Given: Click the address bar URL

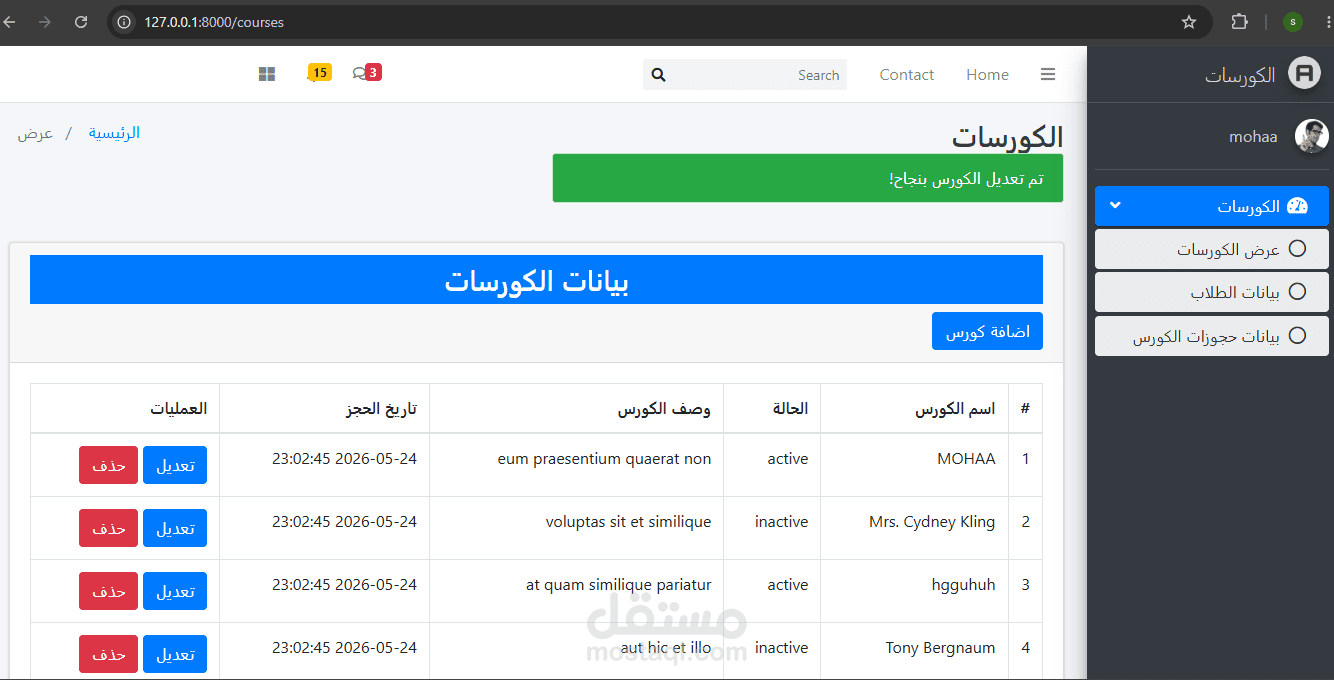Looking at the screenshot, I should point(214,22).
